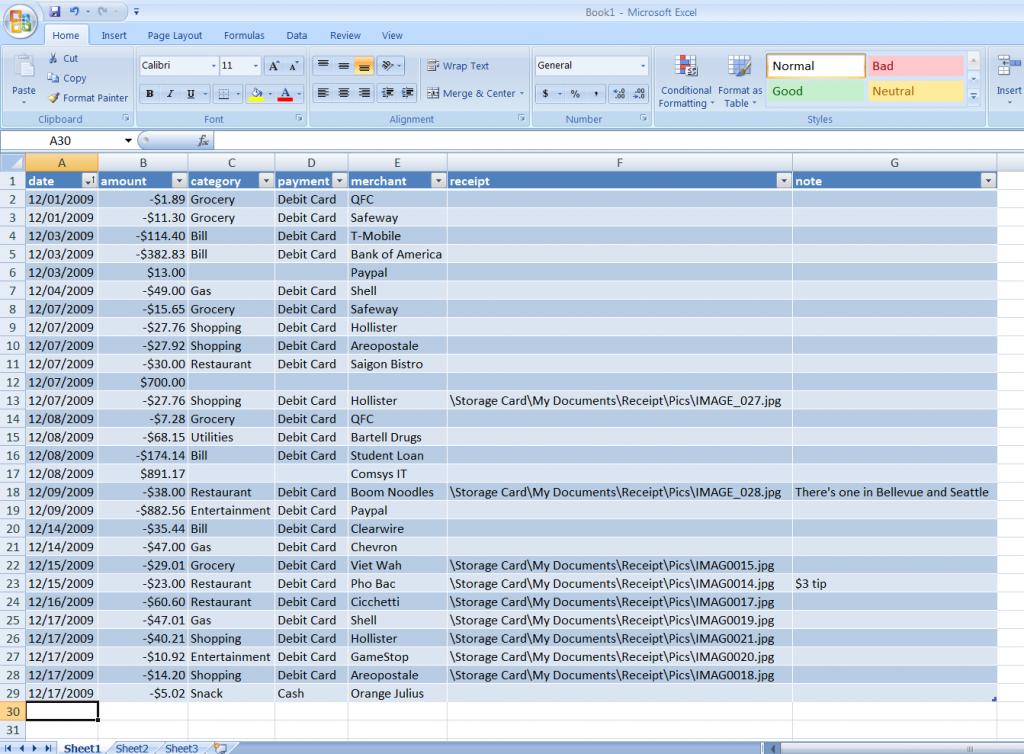Screen dimensions: 1024x754
Task: Open Conditional Formatting menu
Action: 685,82
